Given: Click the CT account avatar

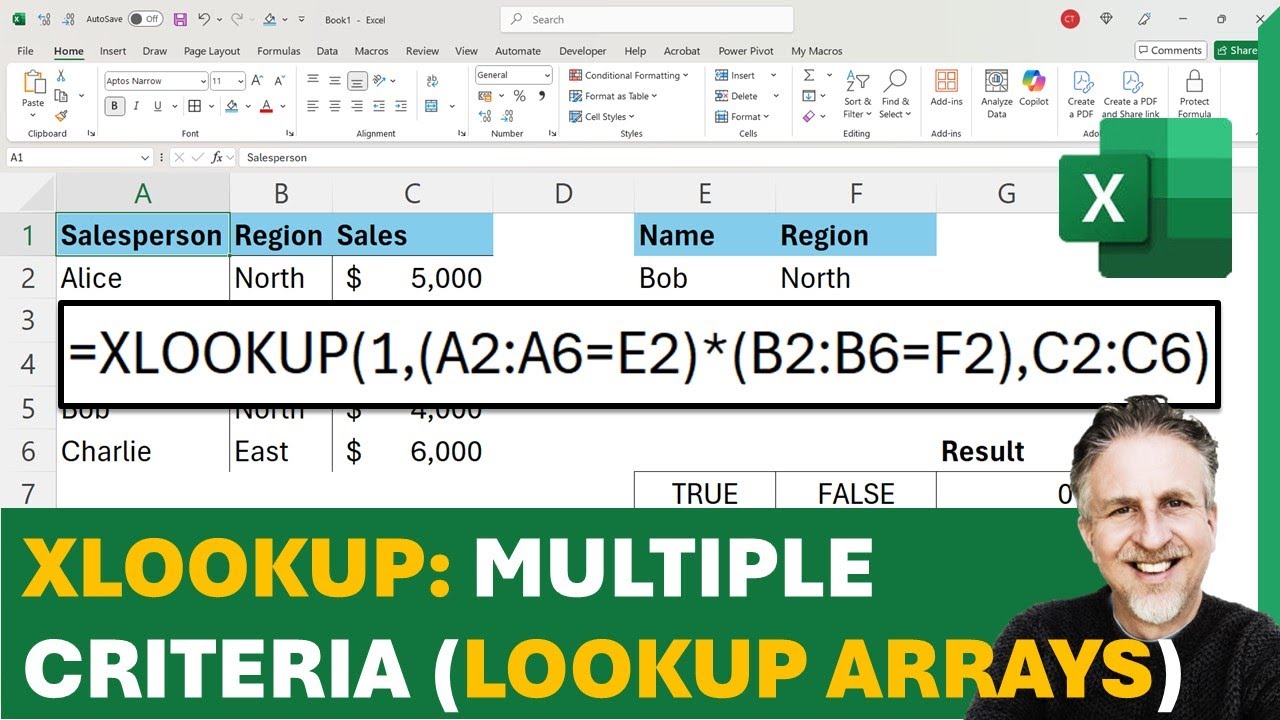Looking at the screenshot, I should tap(1071, 19).
